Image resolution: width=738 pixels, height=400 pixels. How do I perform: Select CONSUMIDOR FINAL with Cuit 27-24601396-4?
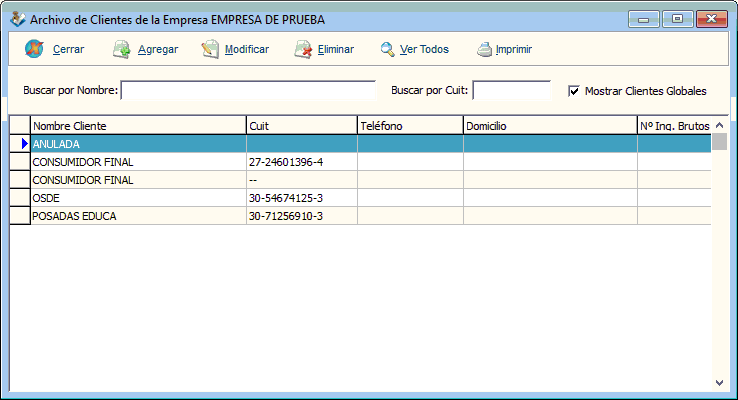[138, 162]
